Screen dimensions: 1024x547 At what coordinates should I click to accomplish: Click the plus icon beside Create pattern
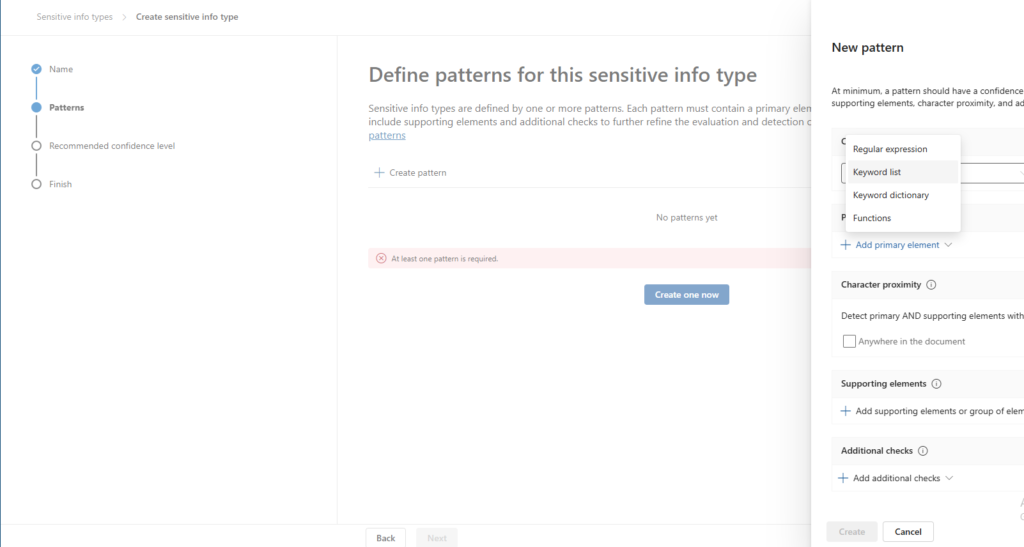pyautogui.click(x=379, y=173)
